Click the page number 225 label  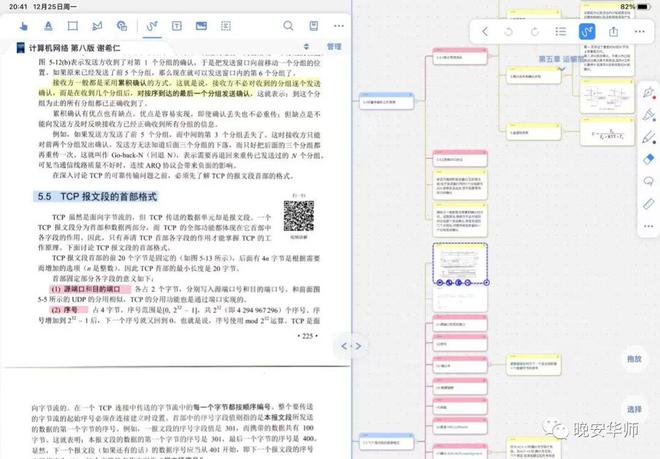click(308, 336)
